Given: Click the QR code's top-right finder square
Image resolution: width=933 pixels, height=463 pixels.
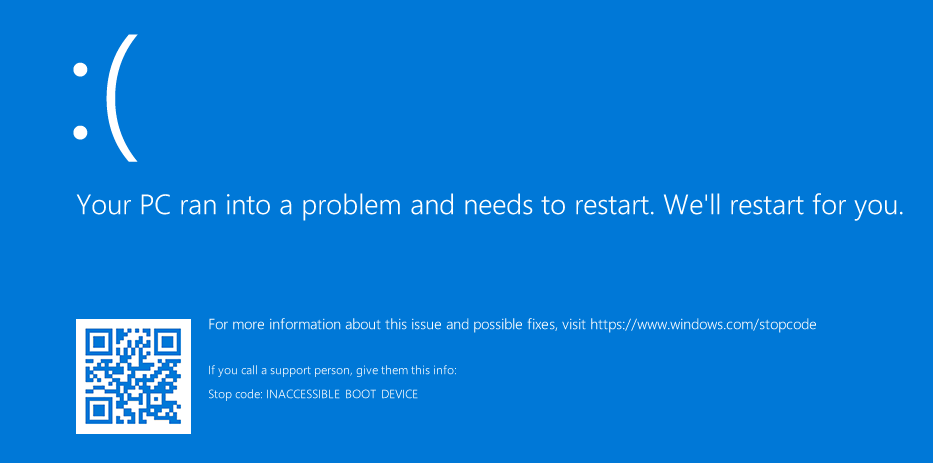Looking at the screenshot, I should [x=168, y=342].
